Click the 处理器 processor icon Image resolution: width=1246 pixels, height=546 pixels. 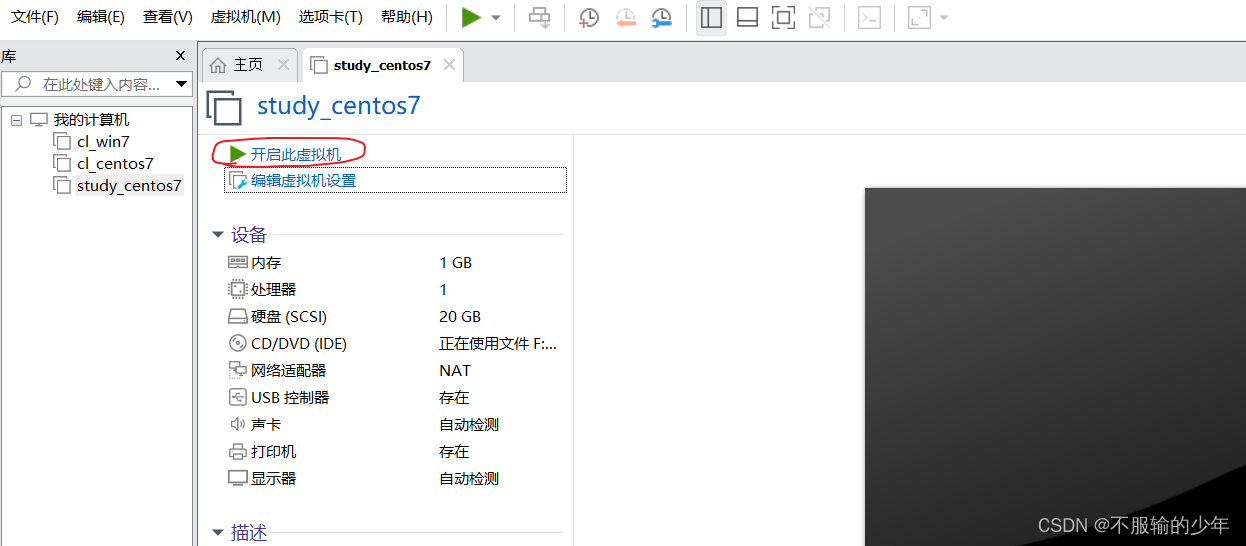click(x=237, y=289)
